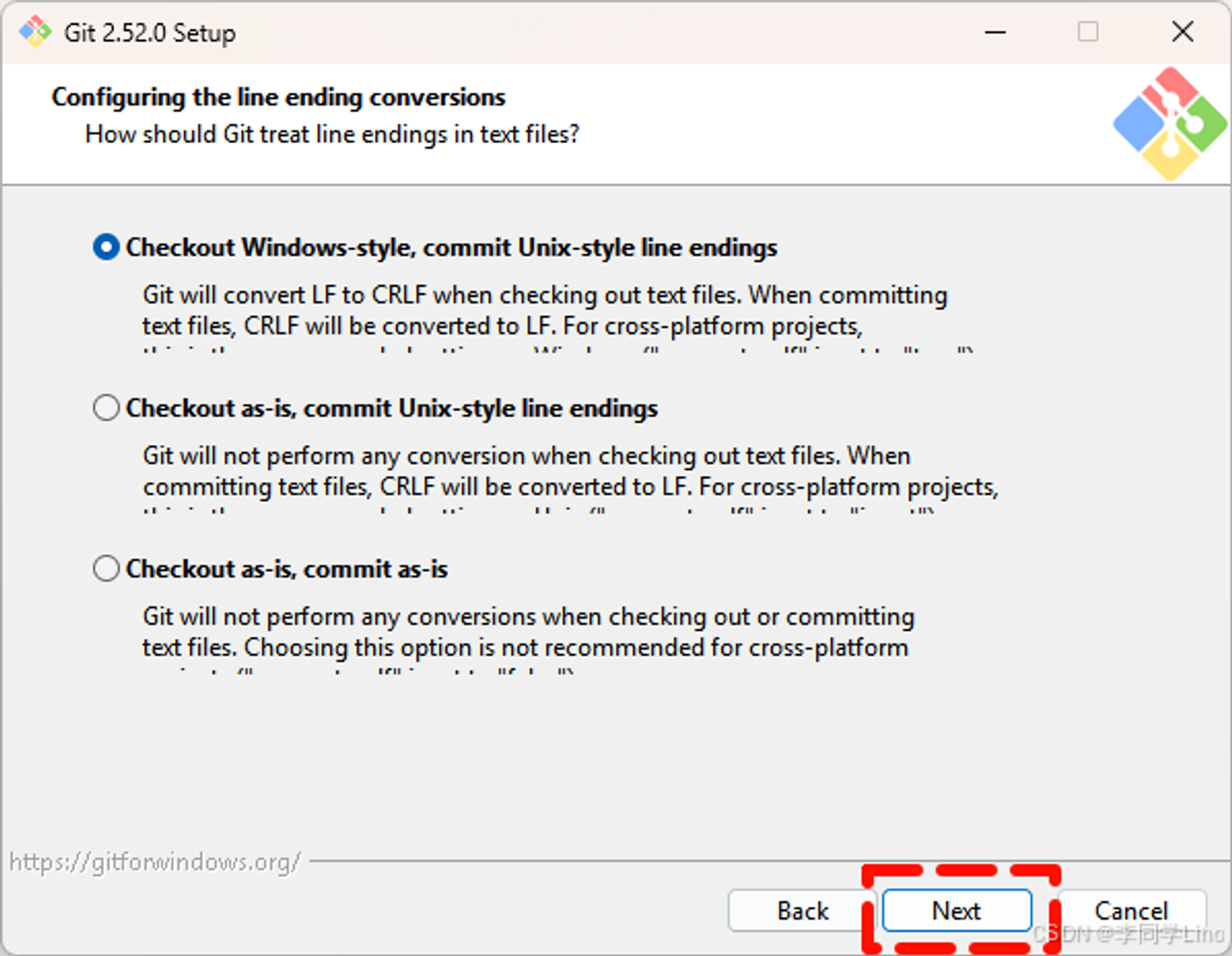Click the Git icon in the title bar

point(35,32)
